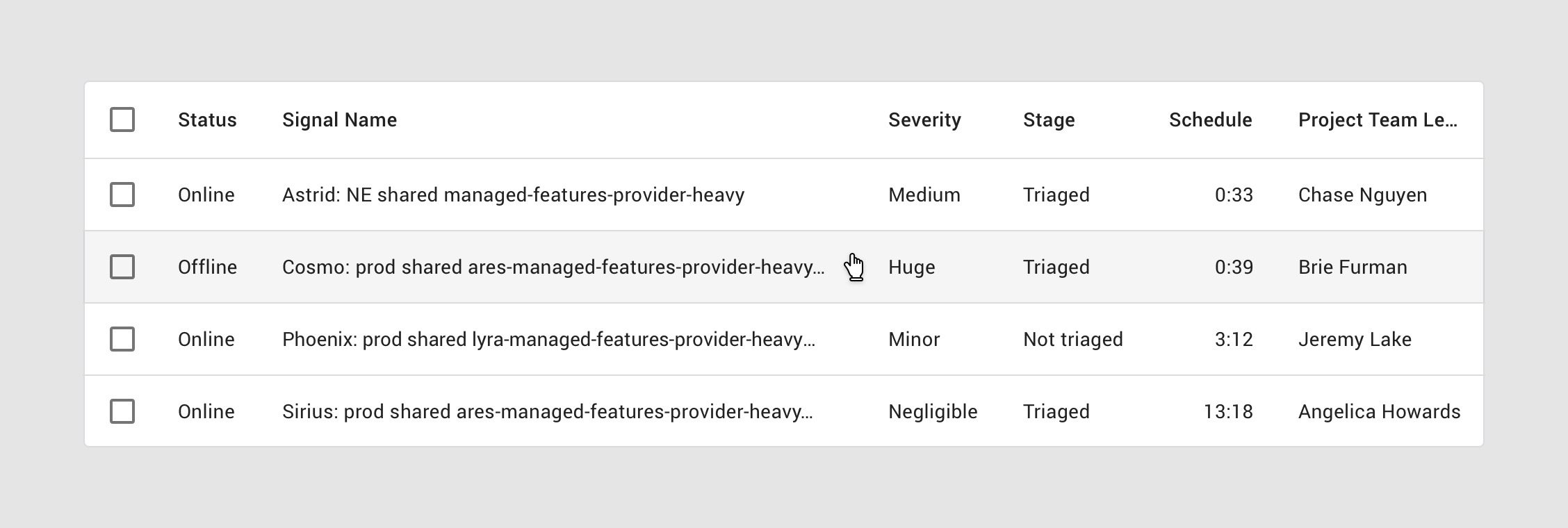Check the Astrid row checkbox
1568x528 pixels.
click(x=122, y=195)
